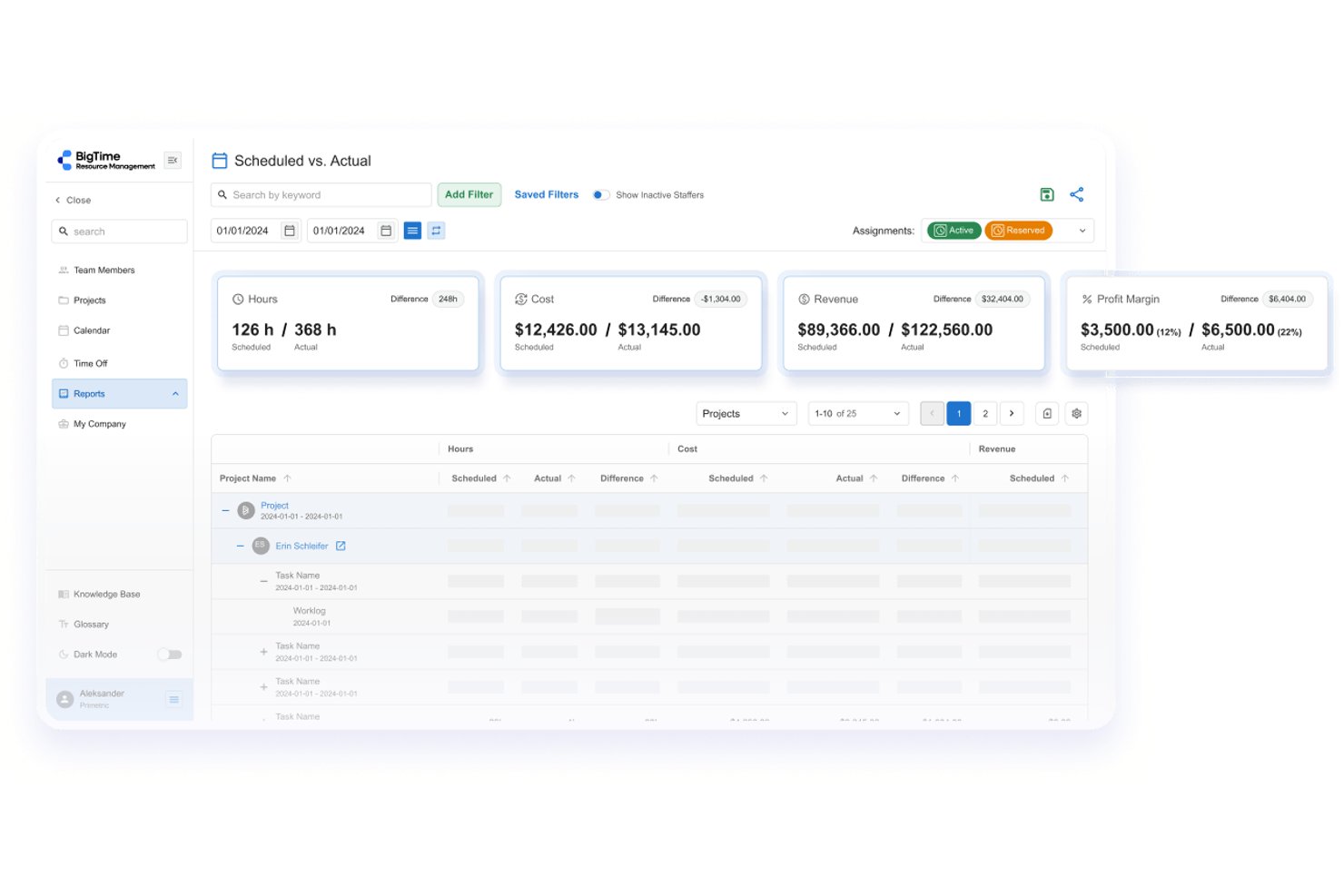The image size is (1344, 896).
Task: Open Erin Schleifer's external link icon
Action: [341, 546]
